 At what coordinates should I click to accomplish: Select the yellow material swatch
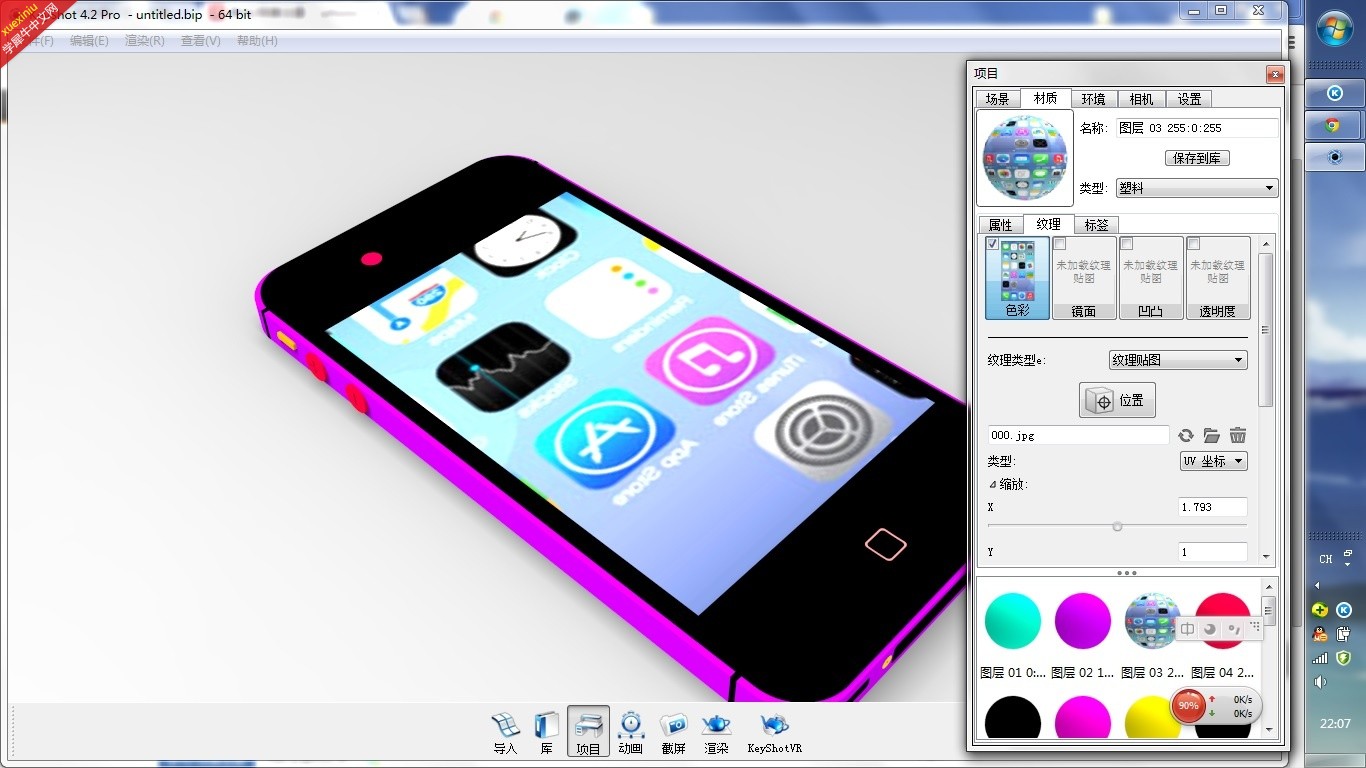pos(1152,717)
